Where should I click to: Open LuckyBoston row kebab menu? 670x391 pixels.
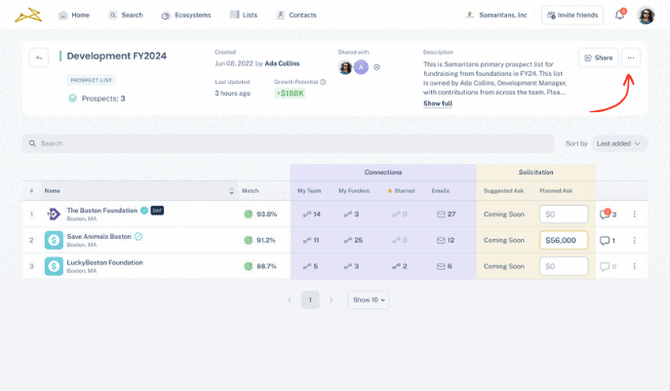(x=635, y=266)
